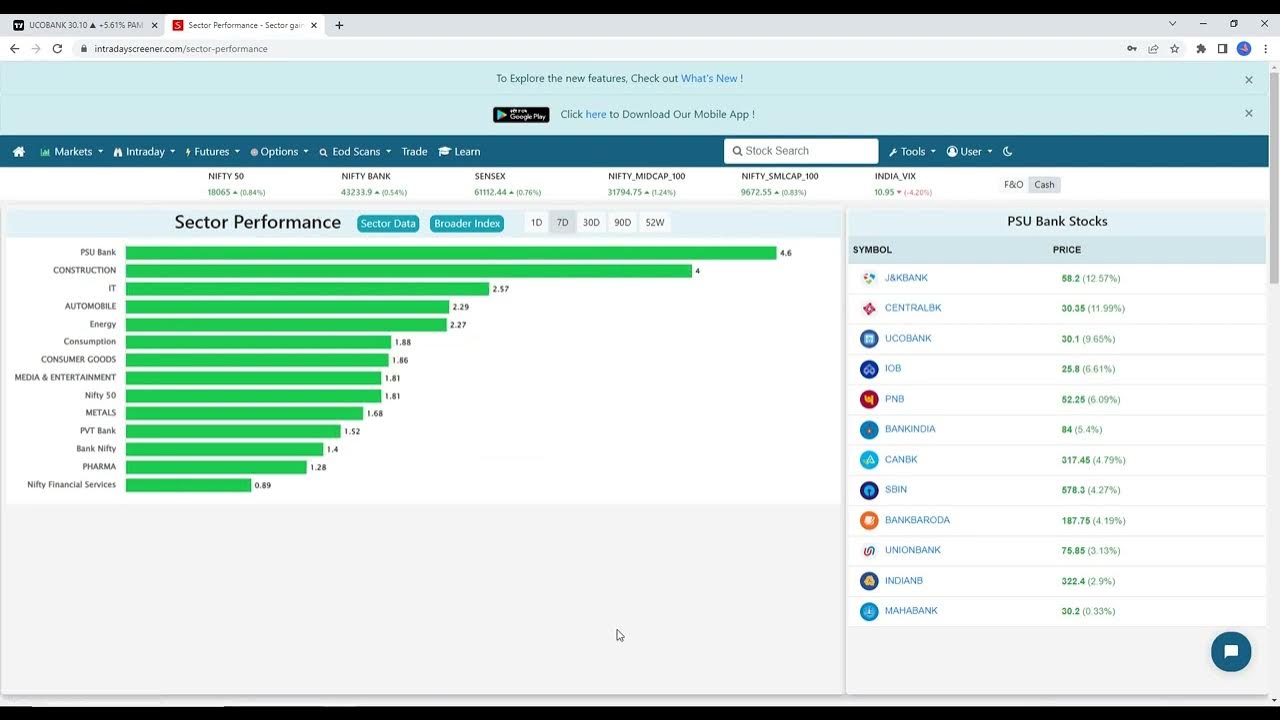Open the Eod Scans dropdown
The height and width of the screenshot is (720, 1280).
[355, 152]
